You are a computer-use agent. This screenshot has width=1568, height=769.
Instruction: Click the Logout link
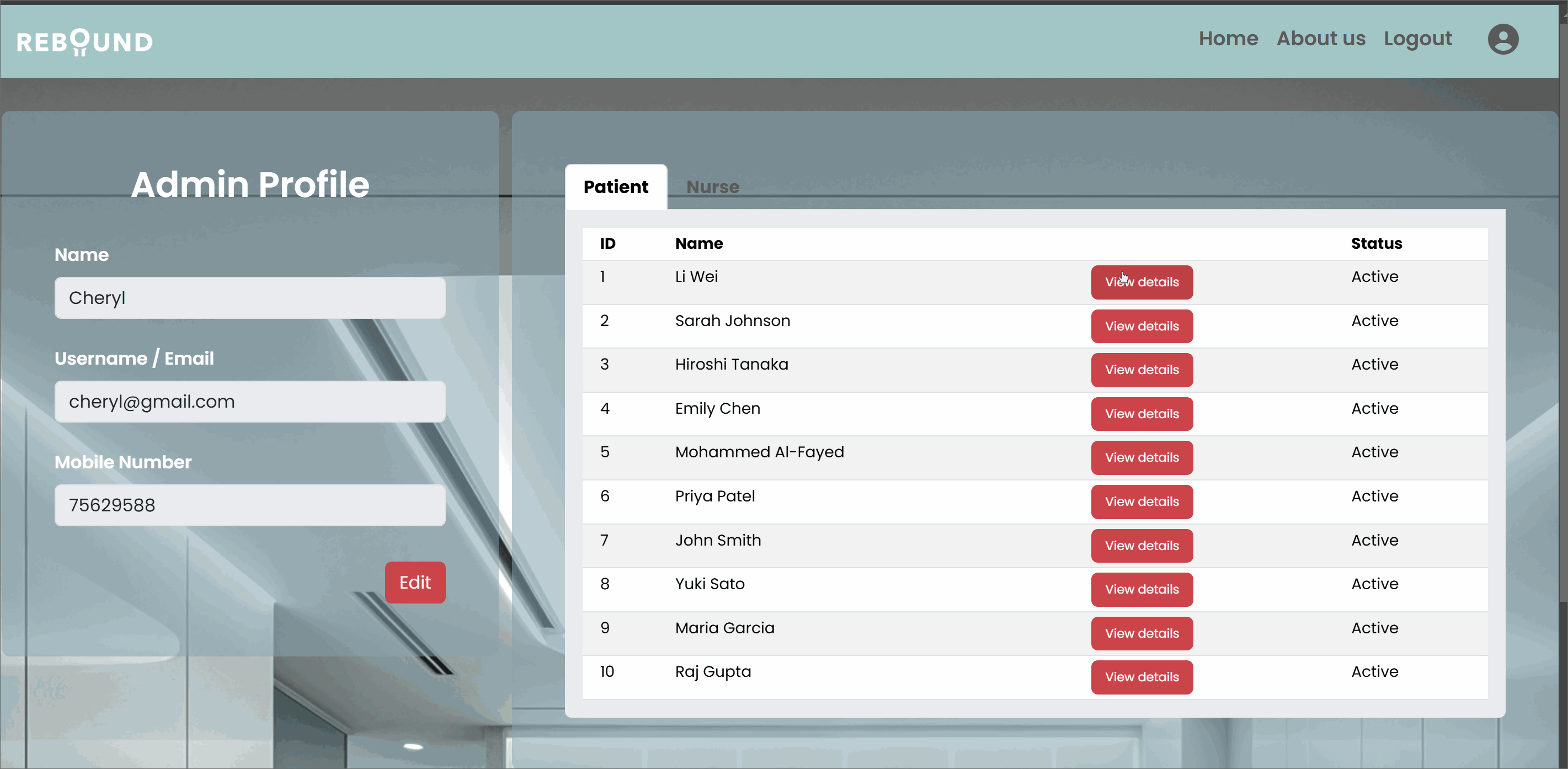point(1417,38)
